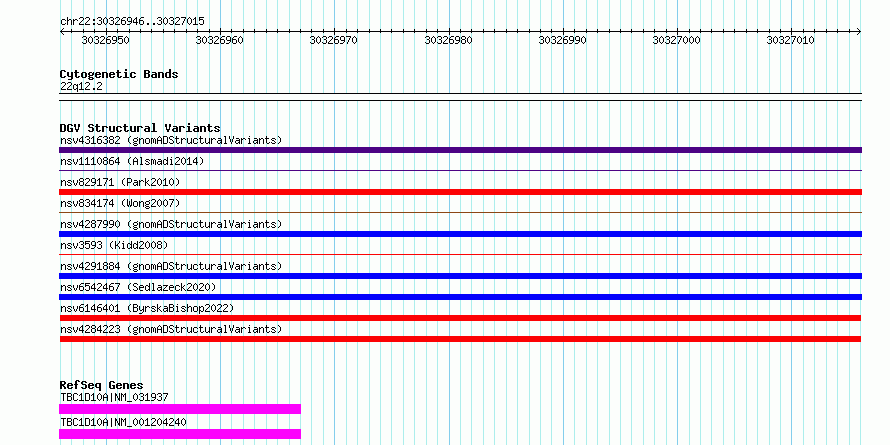Click the magenta NM_001204240 gene bar
Screen dimensions: 890x445
(x=180, y=434)
